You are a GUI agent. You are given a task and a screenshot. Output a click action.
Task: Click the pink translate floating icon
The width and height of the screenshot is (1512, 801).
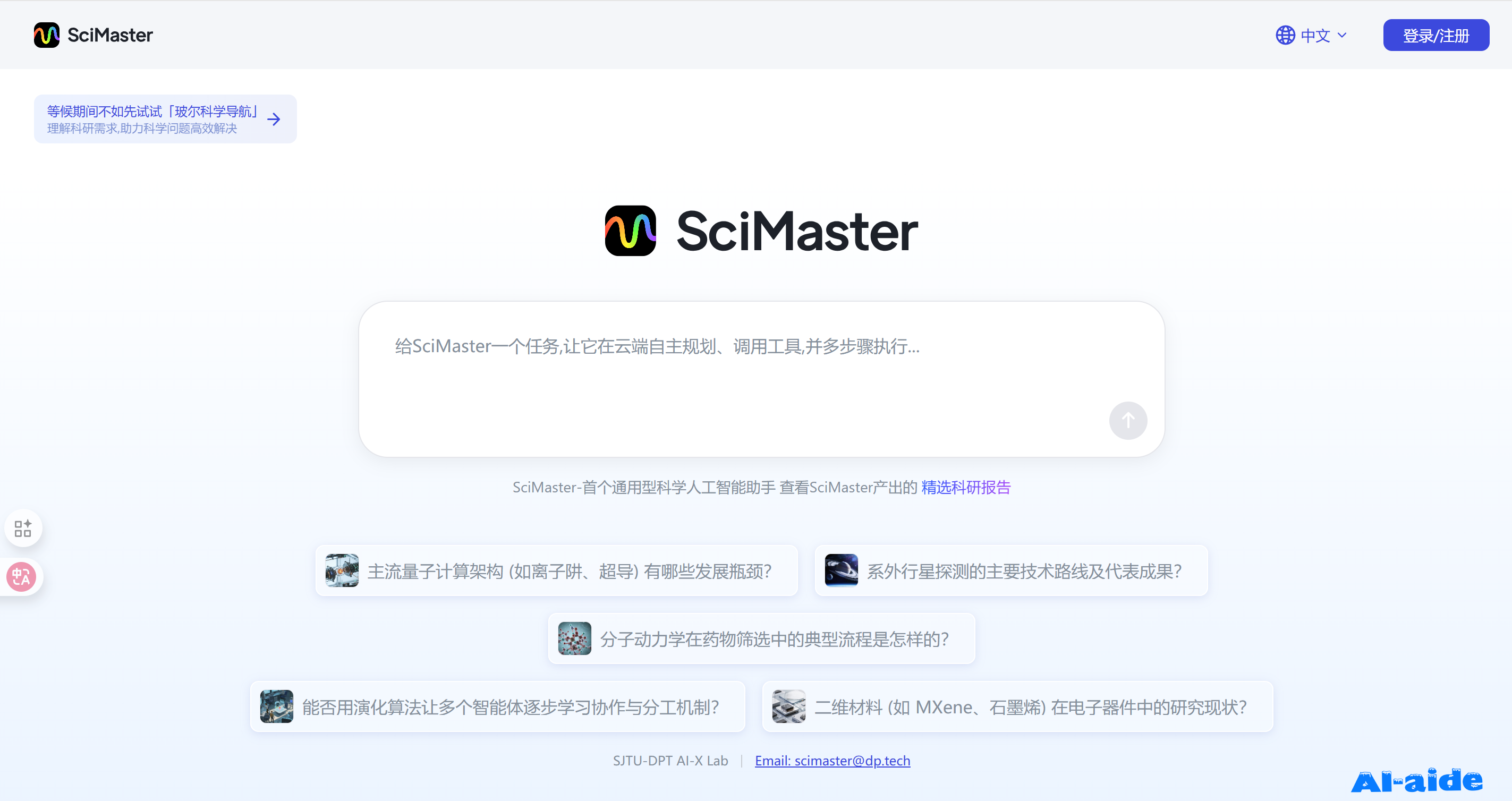point(22,577)
